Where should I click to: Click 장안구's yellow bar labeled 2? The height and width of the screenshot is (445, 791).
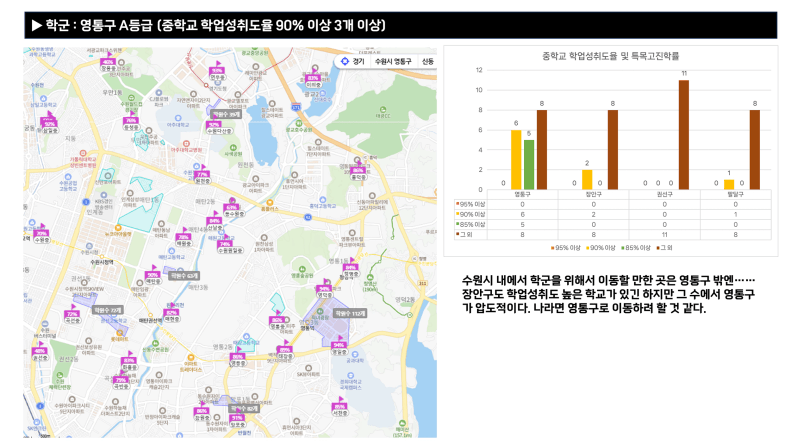pos(587,180)
